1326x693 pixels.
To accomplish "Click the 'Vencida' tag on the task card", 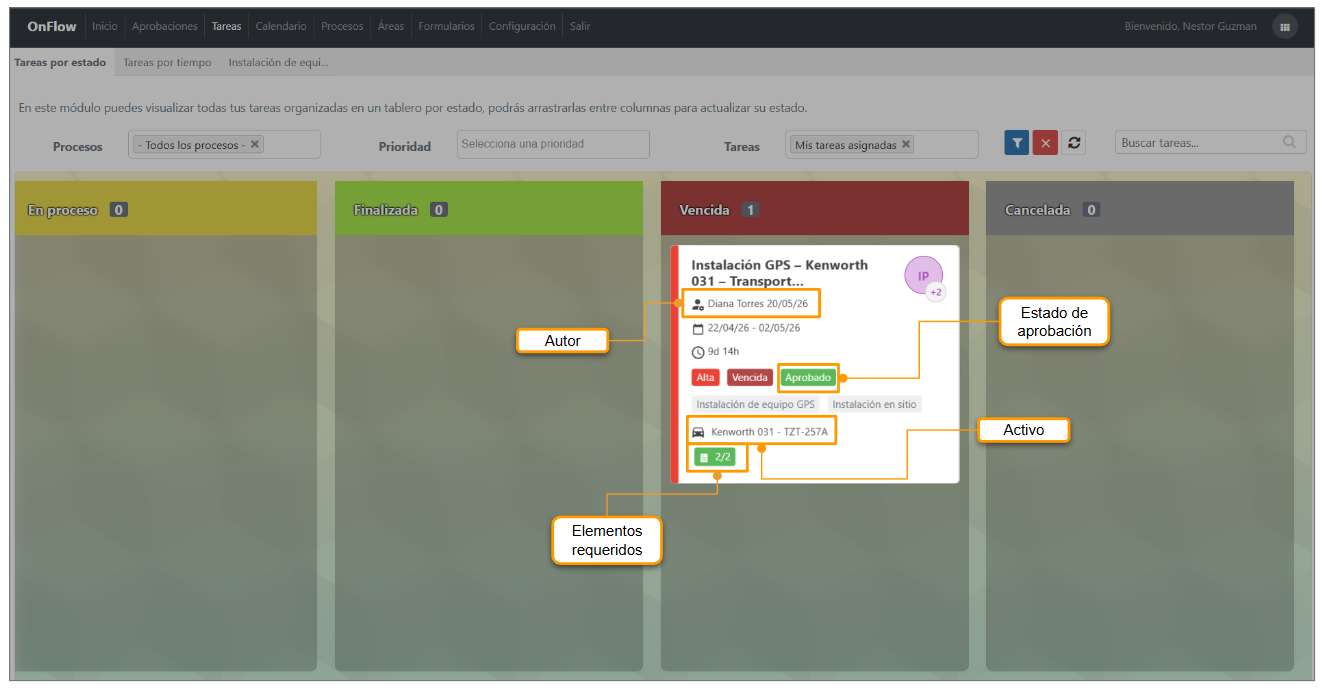I will pyautogui.click(x=749, y=378).
